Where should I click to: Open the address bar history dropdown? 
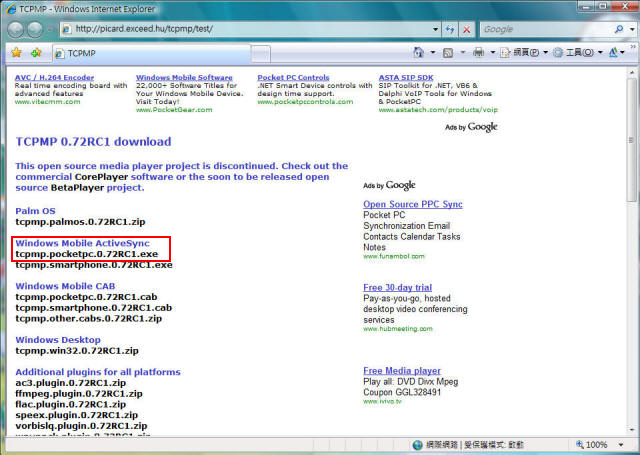click(436, 29)
